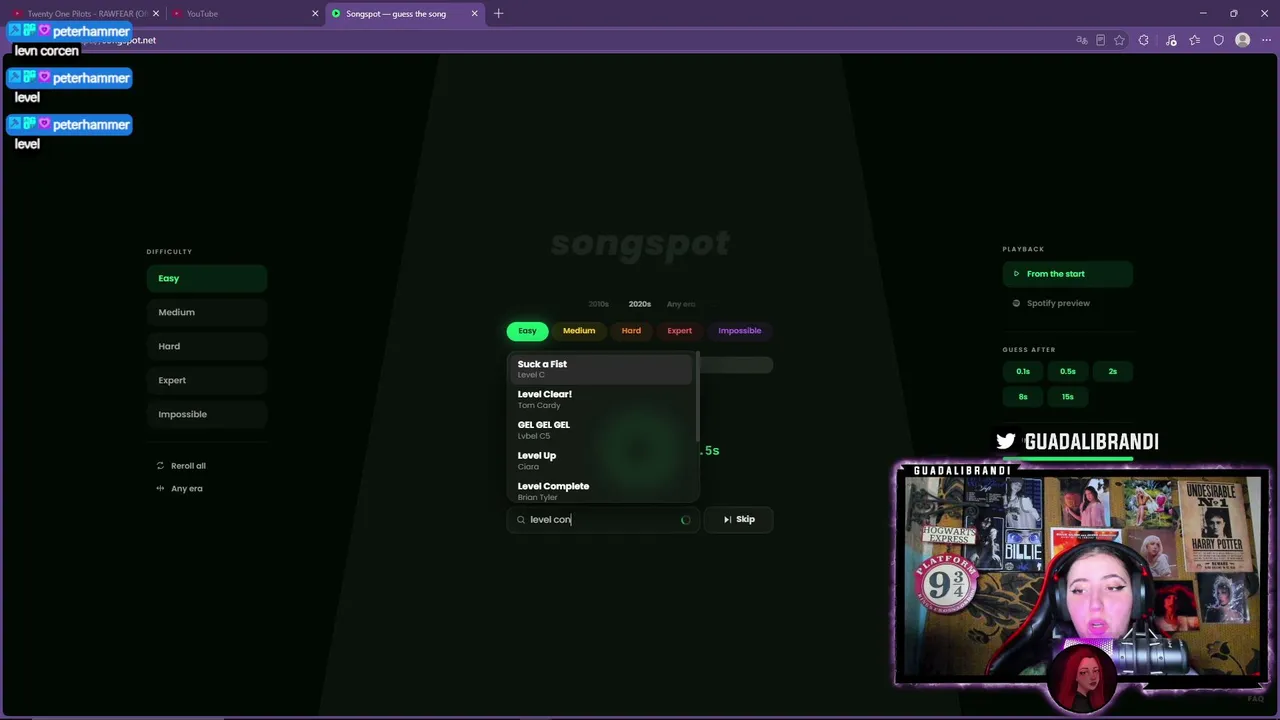The image size is (1280, 720).
Task: Open the reader view icon in address bar
Action: coord(1100,40)
